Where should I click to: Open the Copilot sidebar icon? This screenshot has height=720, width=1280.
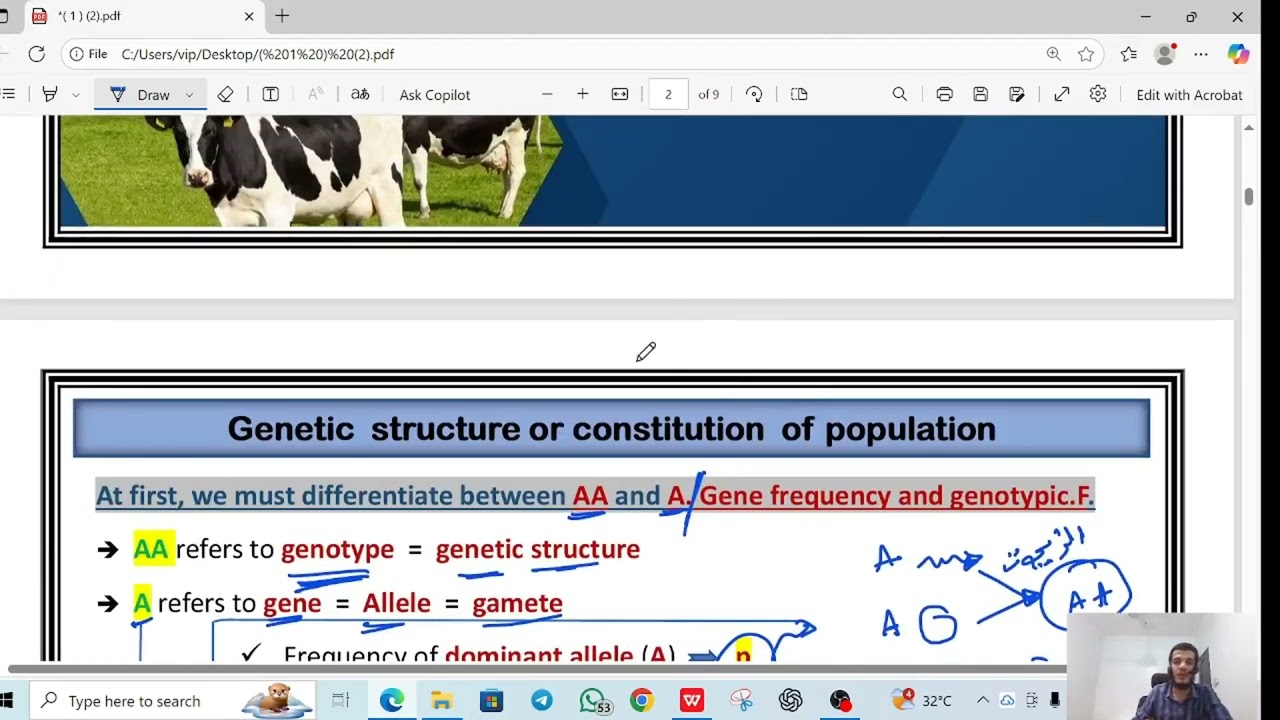[x=1239, y=54]
